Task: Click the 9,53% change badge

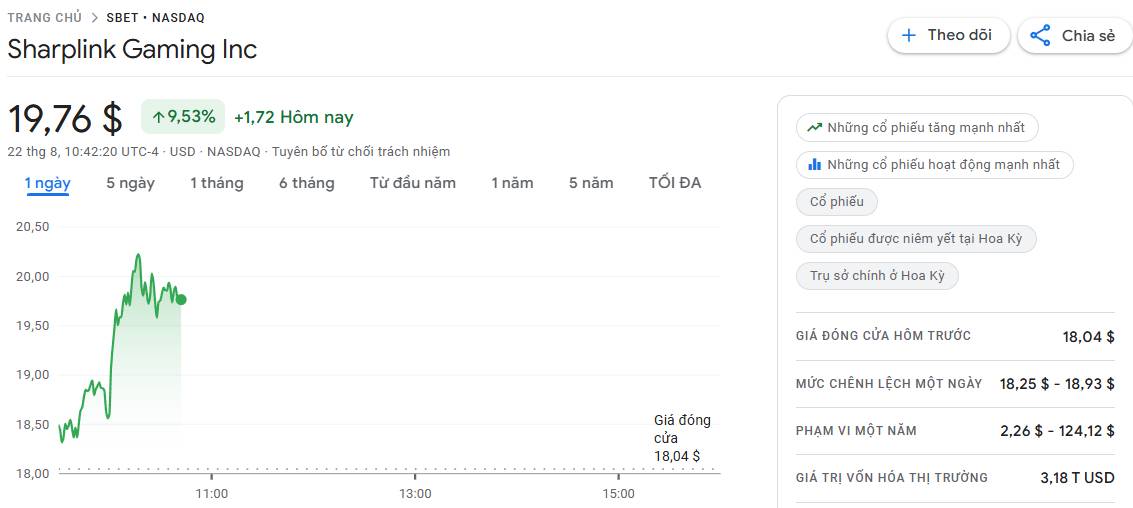Action: [x=183, y=117]
